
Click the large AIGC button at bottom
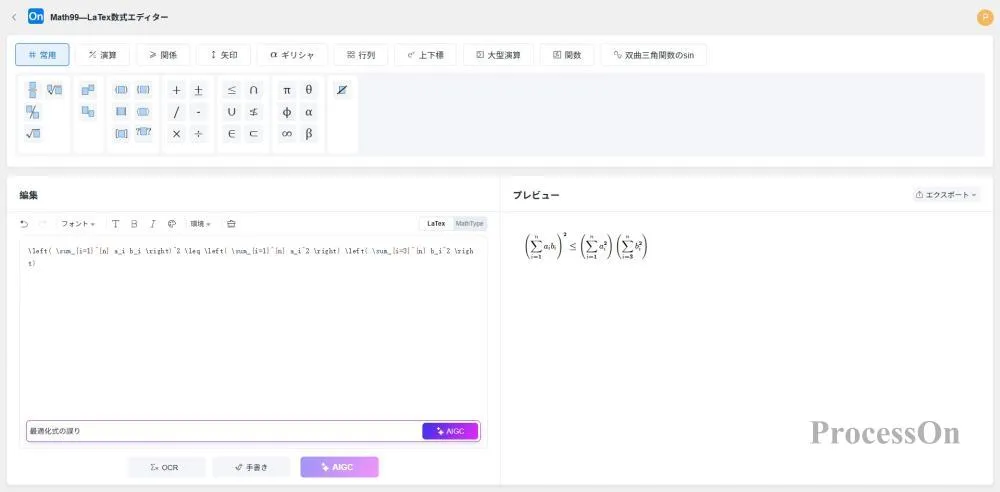339,467
